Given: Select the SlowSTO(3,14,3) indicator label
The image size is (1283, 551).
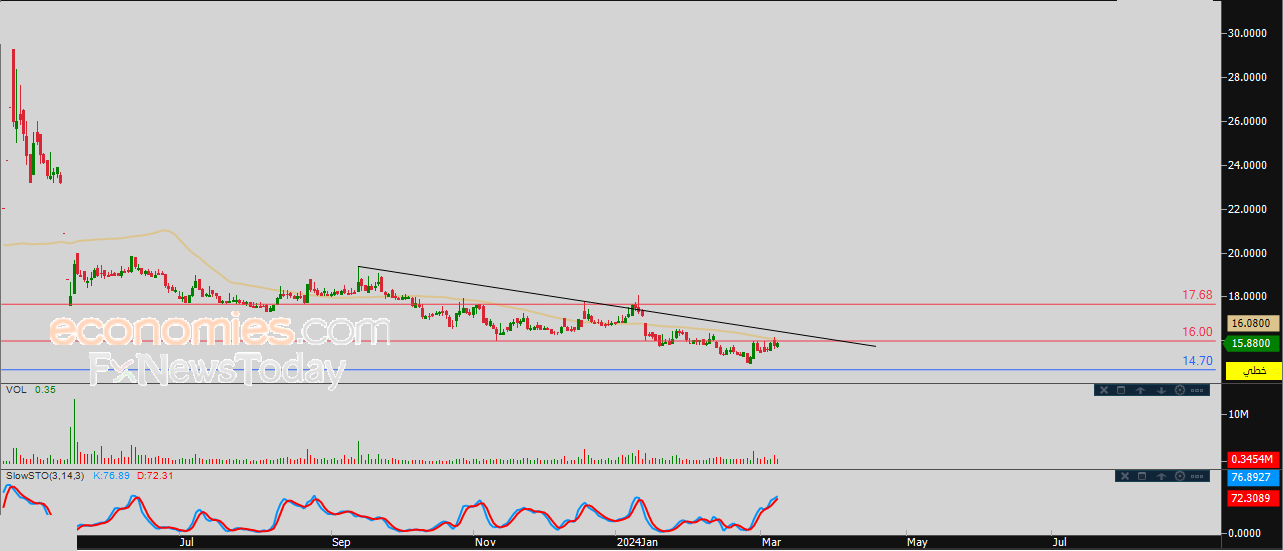Looking at the screenshot, I should pos(46,475).
